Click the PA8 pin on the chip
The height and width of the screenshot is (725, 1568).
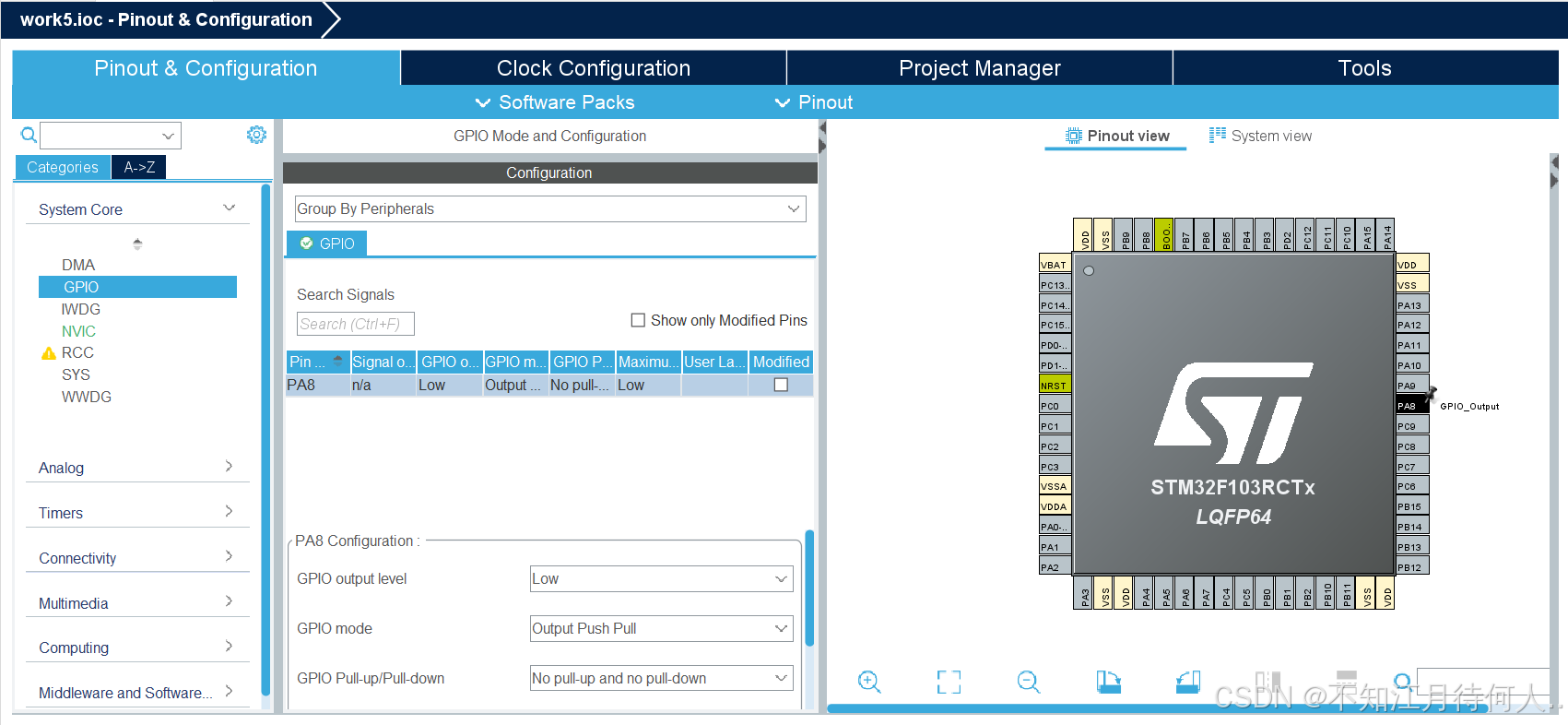click(1411, 406)
